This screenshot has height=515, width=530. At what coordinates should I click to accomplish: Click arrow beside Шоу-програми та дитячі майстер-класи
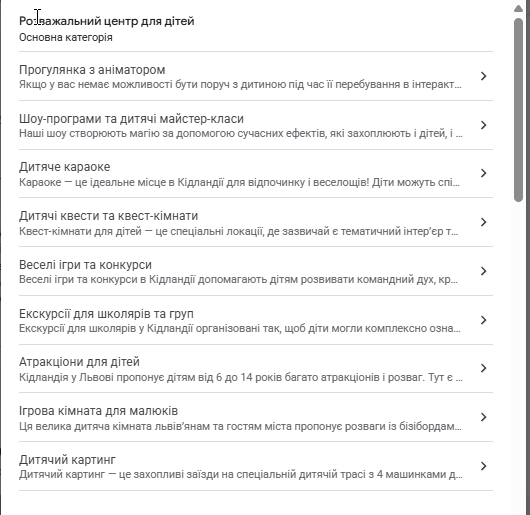pyautogui.click(x=484, y=125)
